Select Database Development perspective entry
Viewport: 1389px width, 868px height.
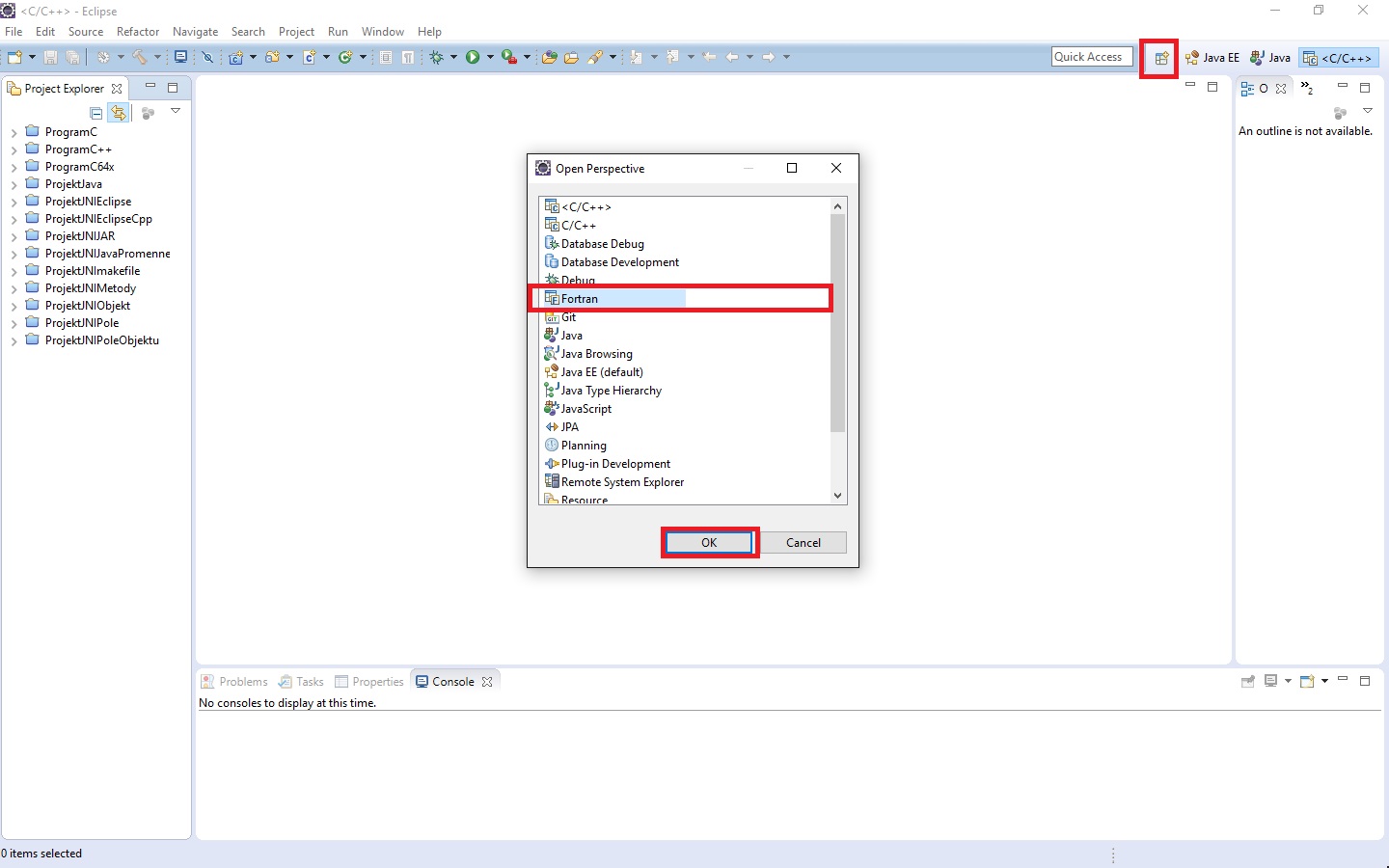(612, 262)
